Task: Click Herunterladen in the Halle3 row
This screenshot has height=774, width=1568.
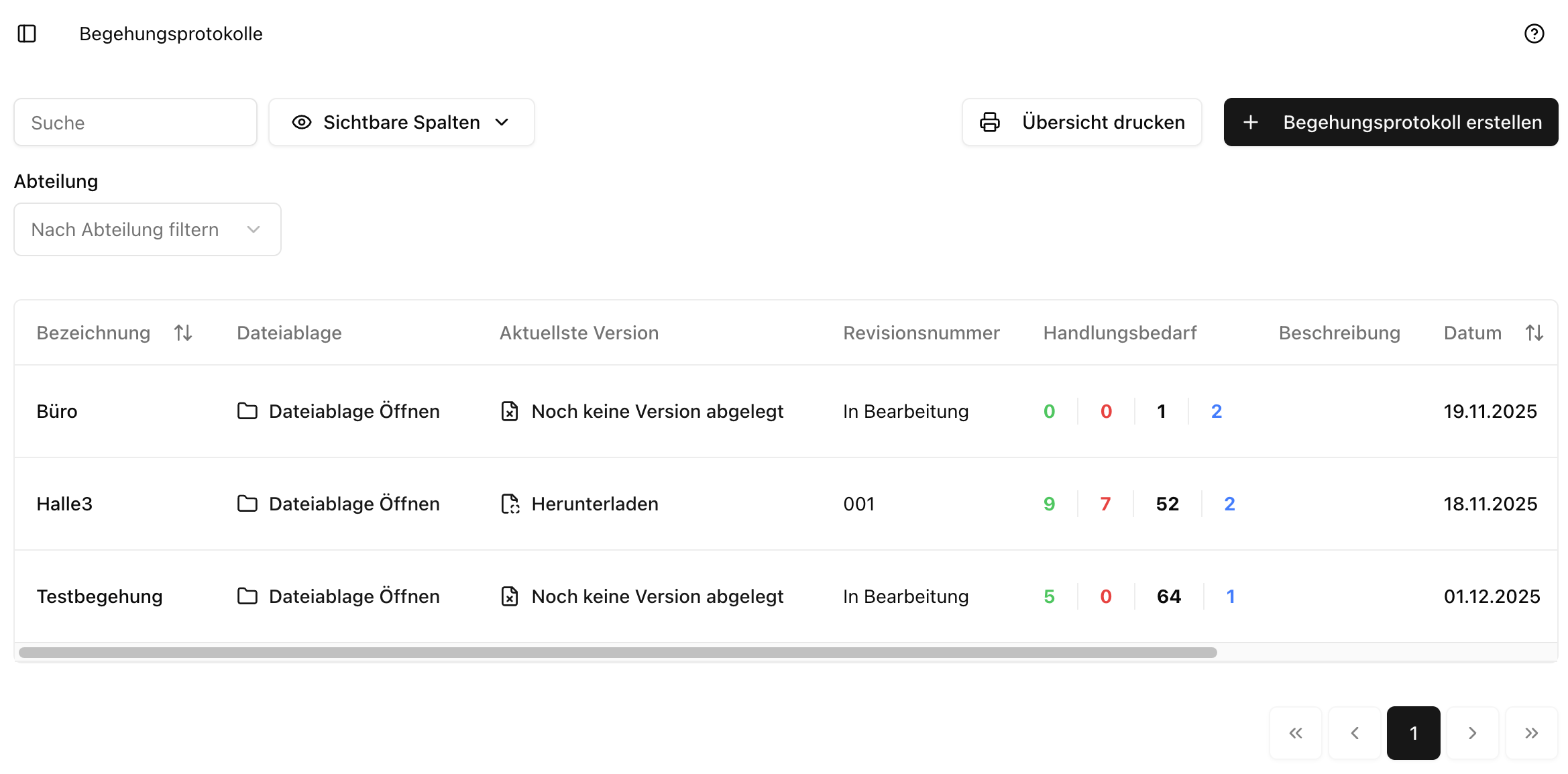Action: (x=594, y=504)
